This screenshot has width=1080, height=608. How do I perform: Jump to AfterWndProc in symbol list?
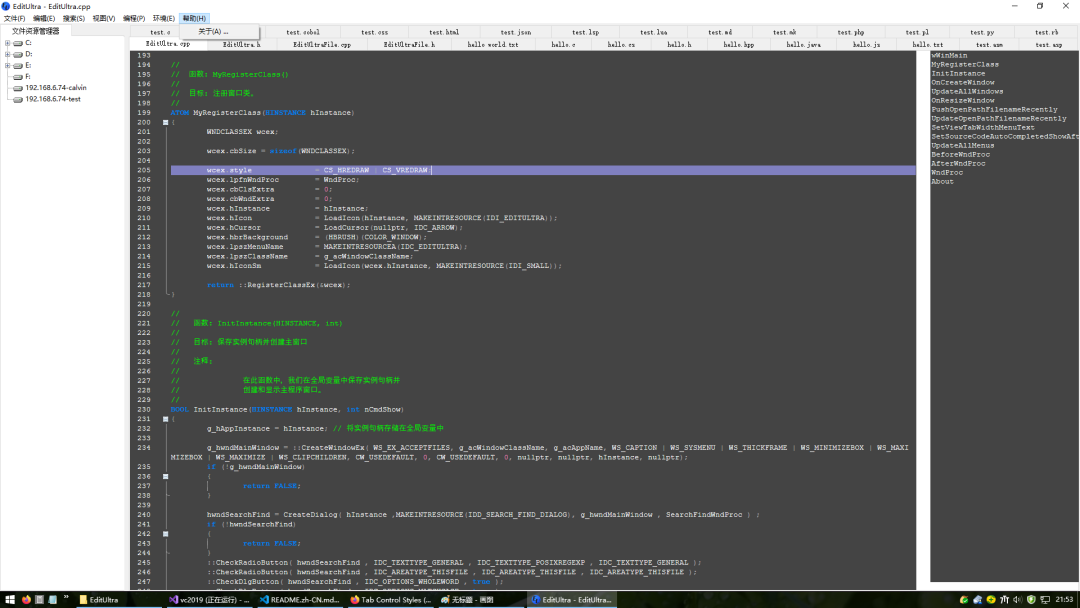pos(958,163)
